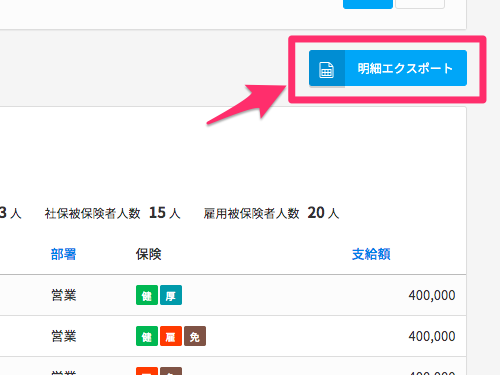
Task: Click the orange 雇 badge in the second row
Action: [171, 336]
